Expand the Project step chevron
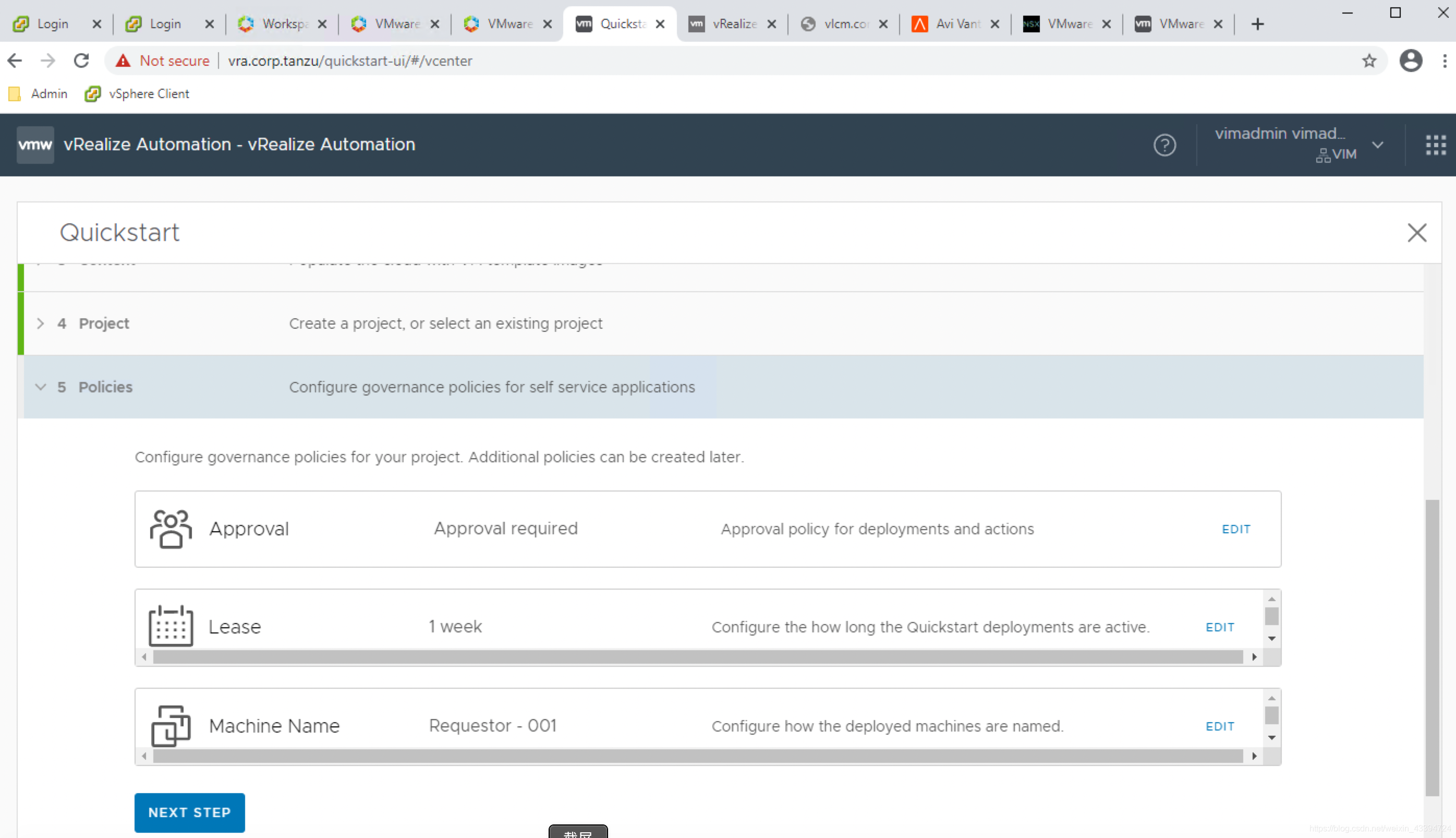1456x838 pixels. tap(40, 324)
